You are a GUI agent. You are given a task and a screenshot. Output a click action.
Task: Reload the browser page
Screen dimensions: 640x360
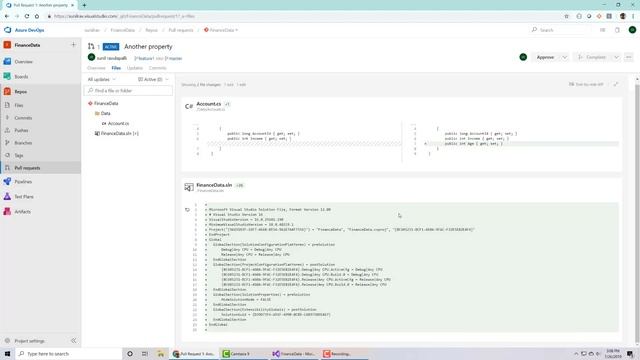[27, 16]
